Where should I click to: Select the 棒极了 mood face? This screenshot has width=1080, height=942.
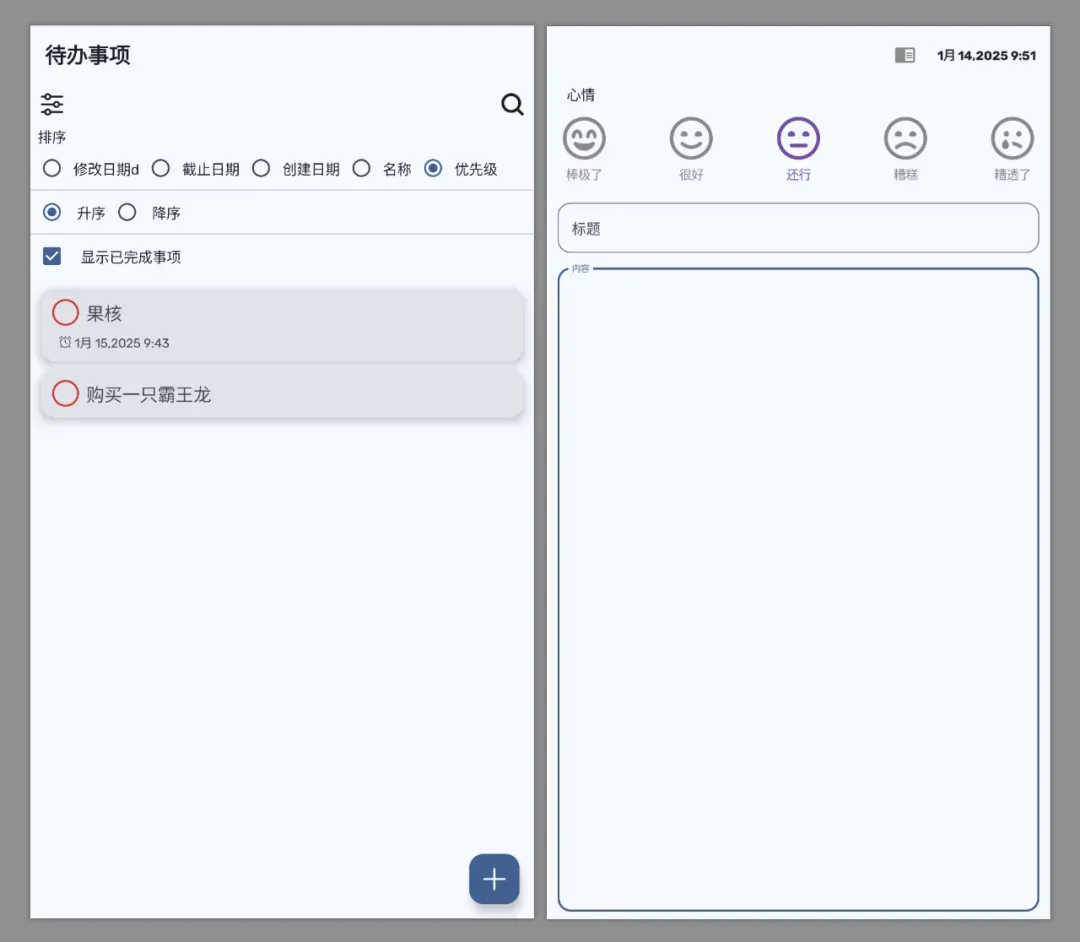tap(584, 138)
